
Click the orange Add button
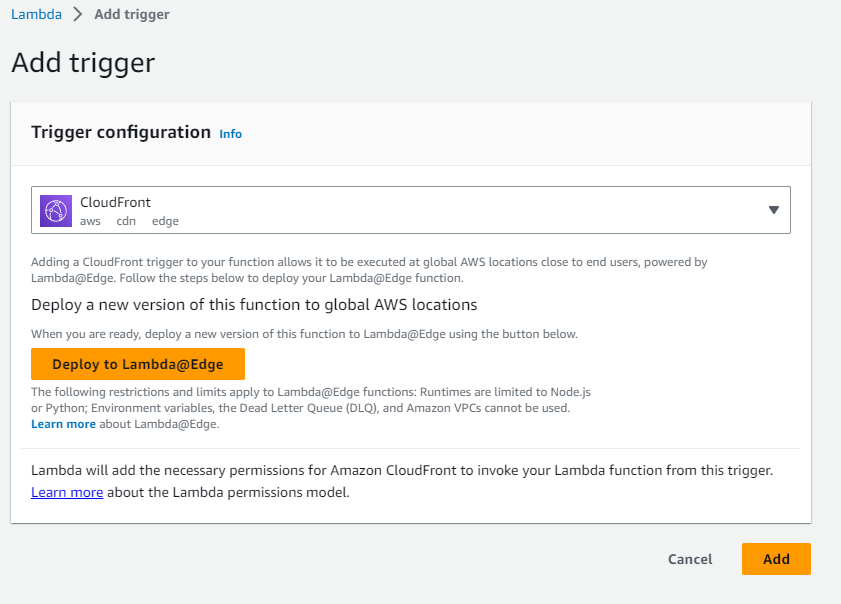776,559
